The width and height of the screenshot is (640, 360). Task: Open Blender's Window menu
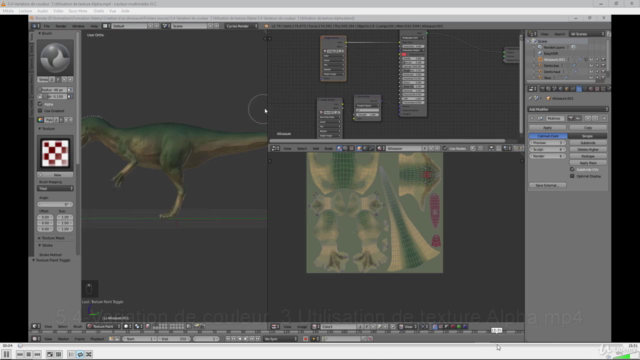(x=78, y=26)
